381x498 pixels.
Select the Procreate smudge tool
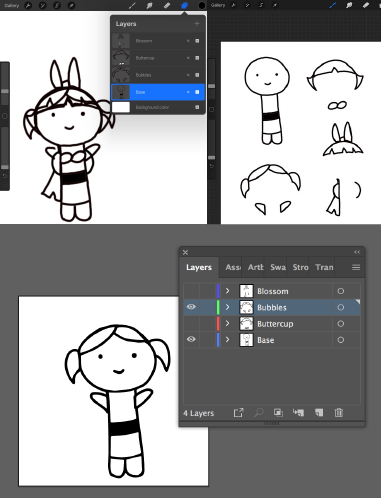tap(149, 5)
